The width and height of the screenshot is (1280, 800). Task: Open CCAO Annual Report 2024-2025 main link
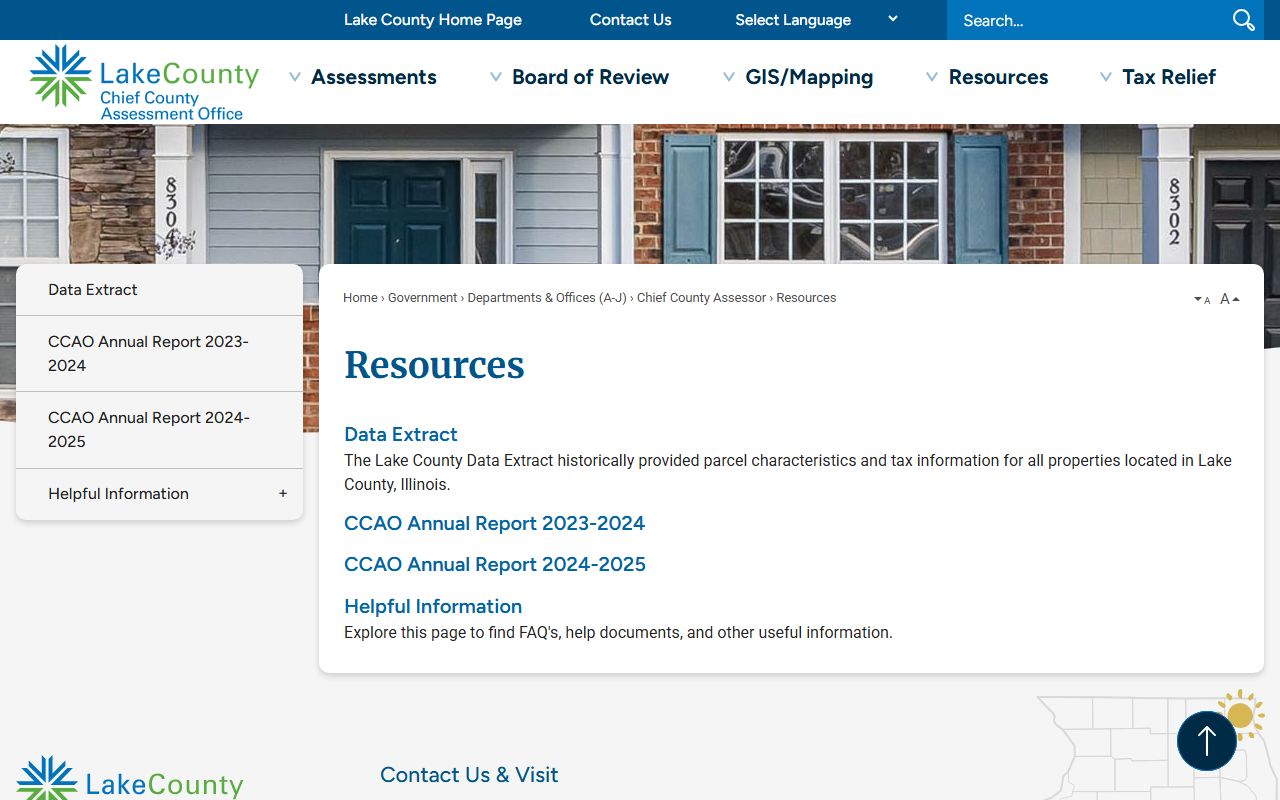point(495,565)
